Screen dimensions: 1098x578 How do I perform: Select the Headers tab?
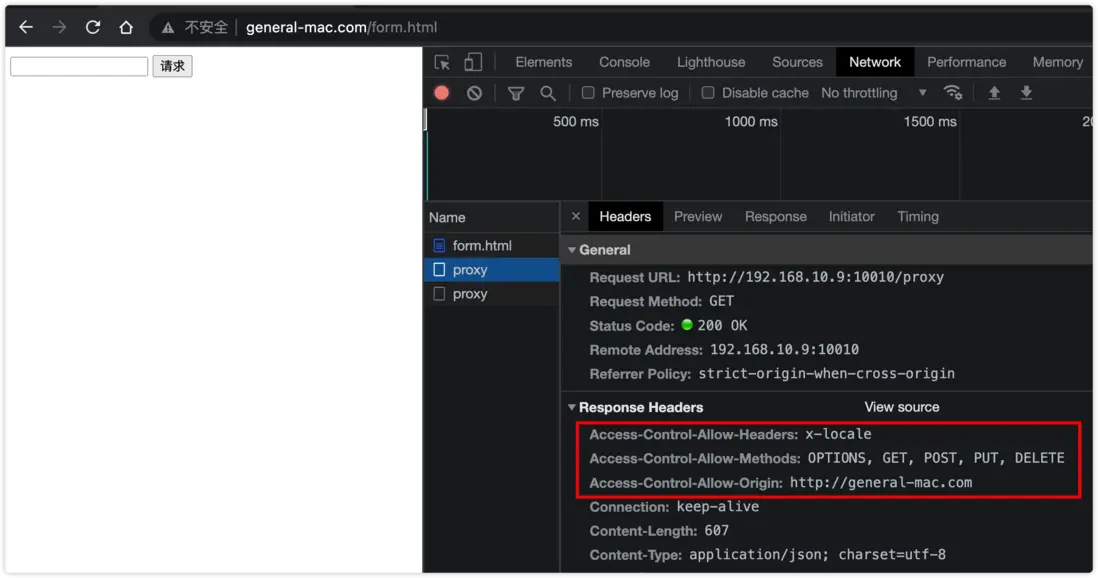coord(625,217)
